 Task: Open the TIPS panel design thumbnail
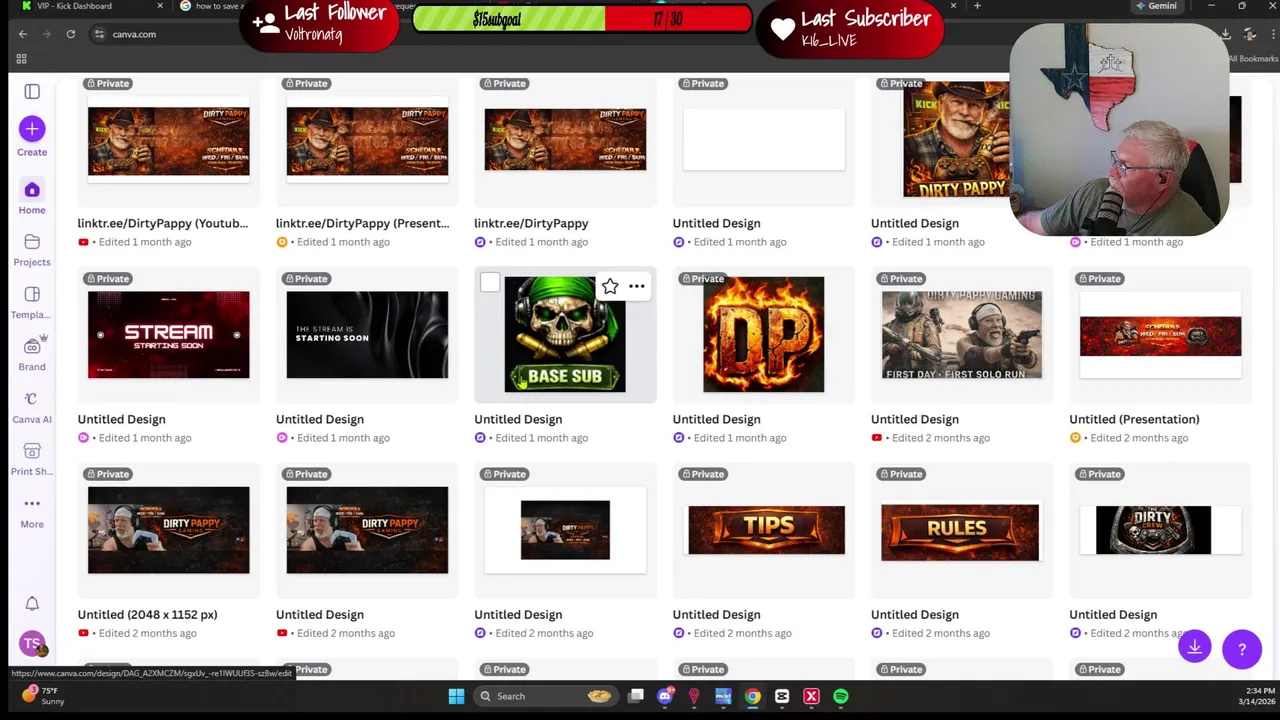tap(766, 530)
